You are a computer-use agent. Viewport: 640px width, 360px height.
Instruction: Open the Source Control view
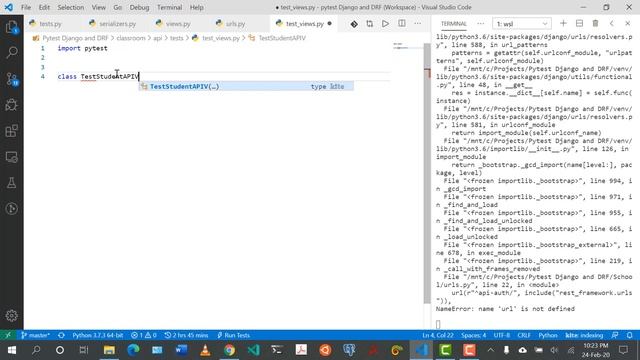(11, 79)
